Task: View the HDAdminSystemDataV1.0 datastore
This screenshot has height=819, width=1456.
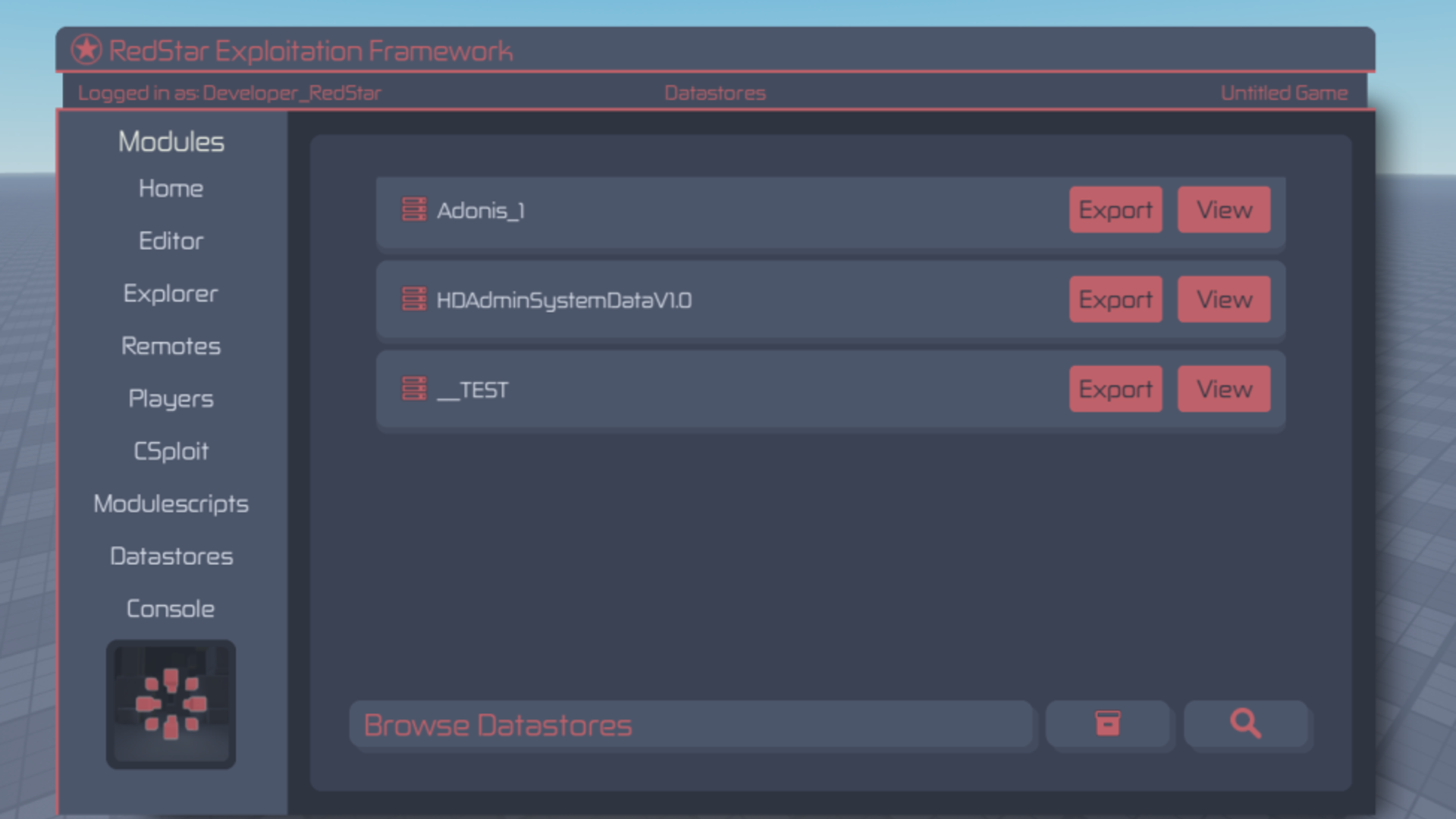Action: [x=1223, y=299]
